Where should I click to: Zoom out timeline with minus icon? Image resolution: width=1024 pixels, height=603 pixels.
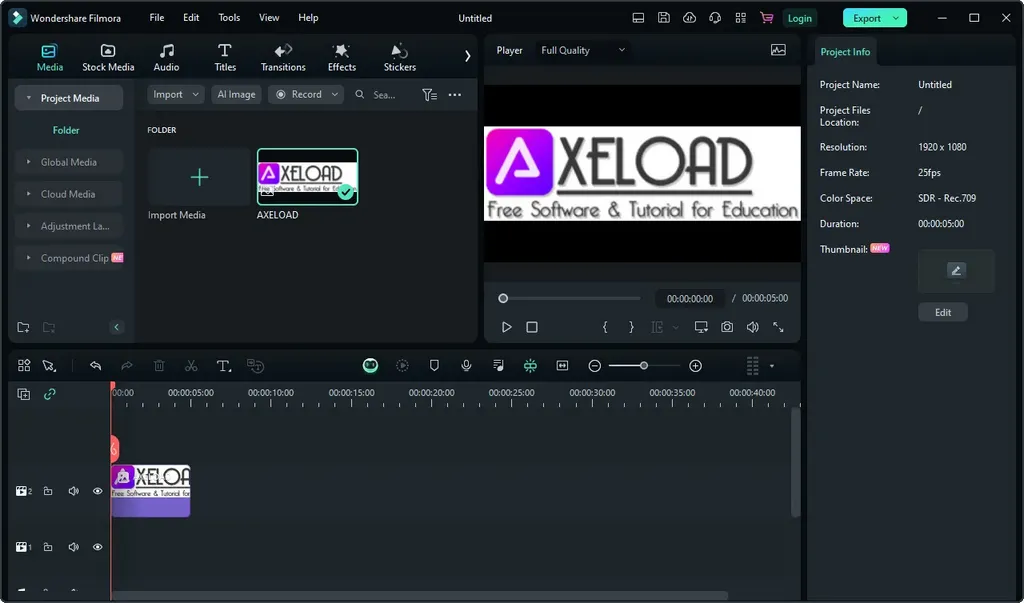(x=594, y=366)
